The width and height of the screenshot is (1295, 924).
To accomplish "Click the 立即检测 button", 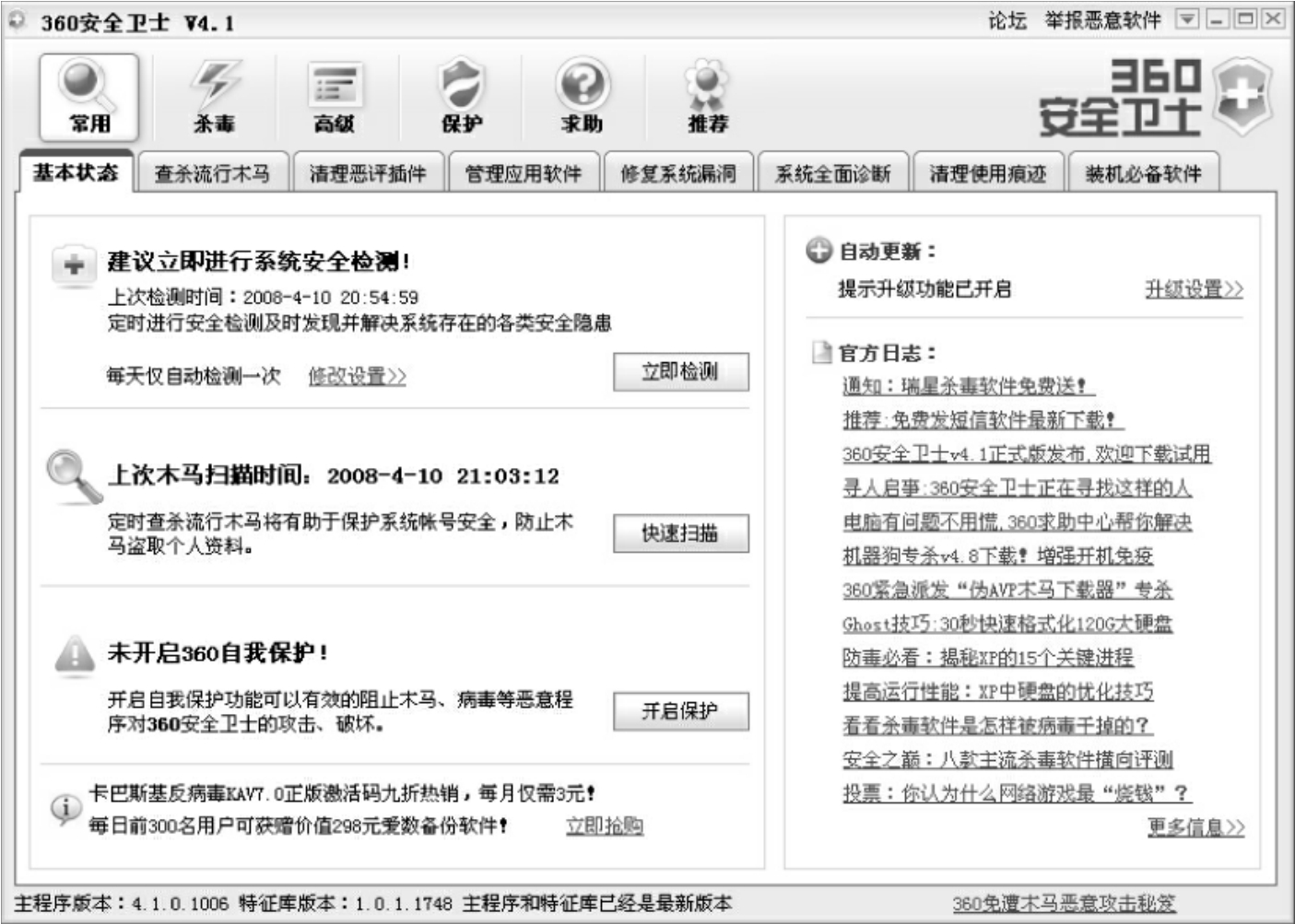I will coord(681,372).
